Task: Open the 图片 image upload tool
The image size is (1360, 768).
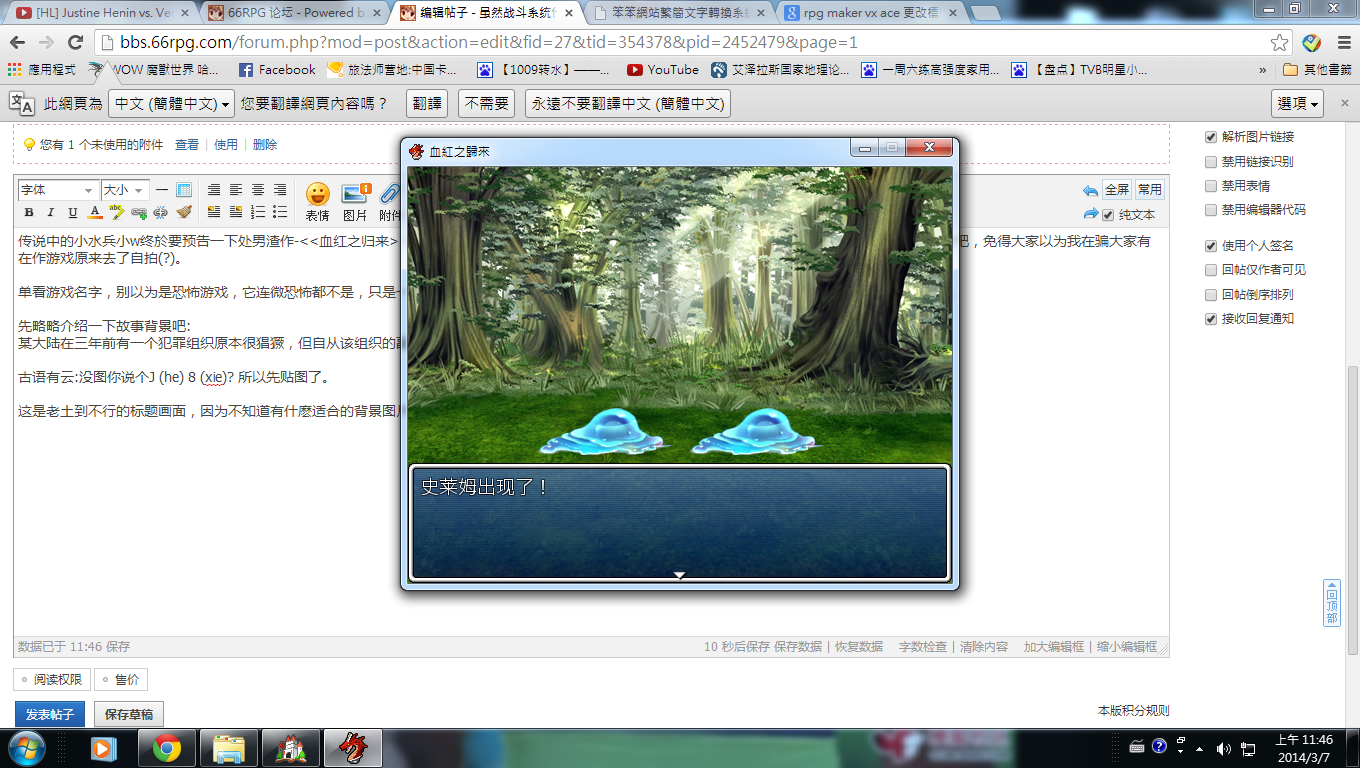Action: pyautogui.click(x=355, y=202)
